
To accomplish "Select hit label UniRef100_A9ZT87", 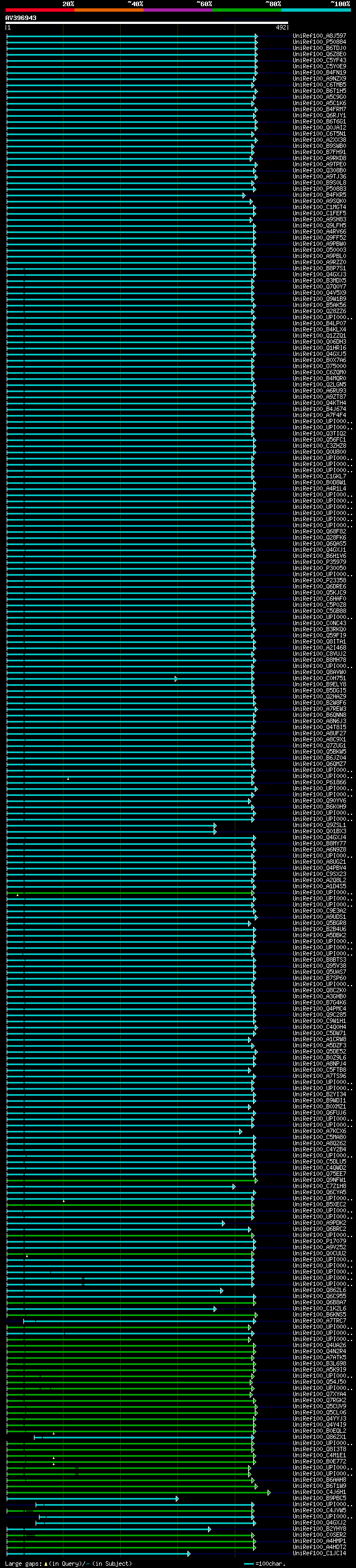I will [x=319, y=397].
